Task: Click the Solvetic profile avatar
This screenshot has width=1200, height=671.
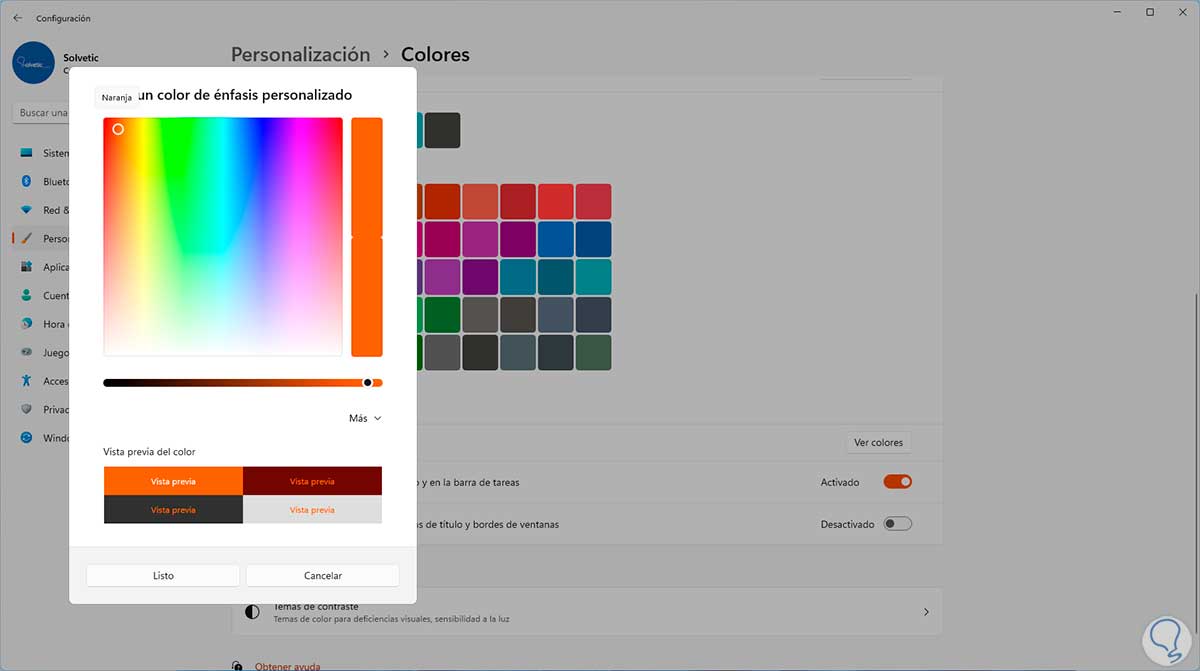Action: [x=33, y=62]
